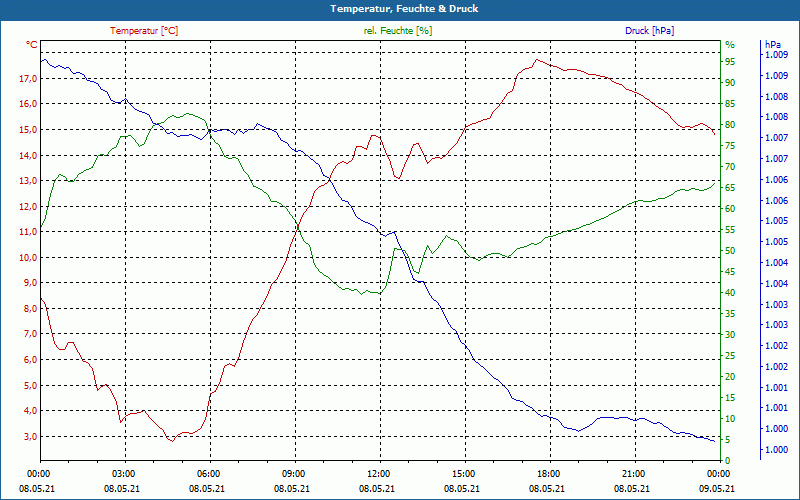Click the '15:00' time axis label
This screenshot has height=500, width=800.
click(465, 474)
